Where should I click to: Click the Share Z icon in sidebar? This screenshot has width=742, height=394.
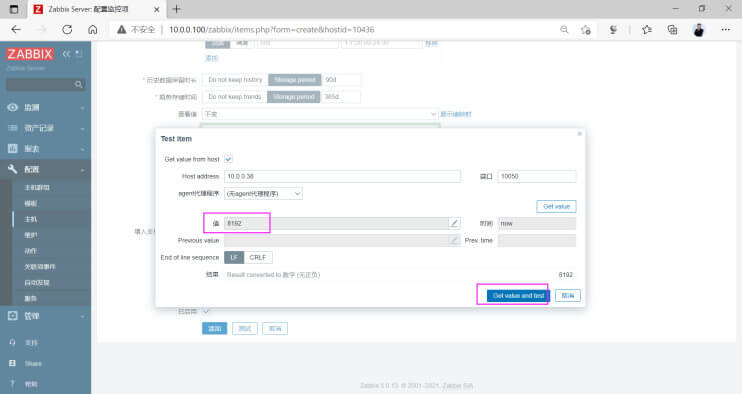click(13, 363)
